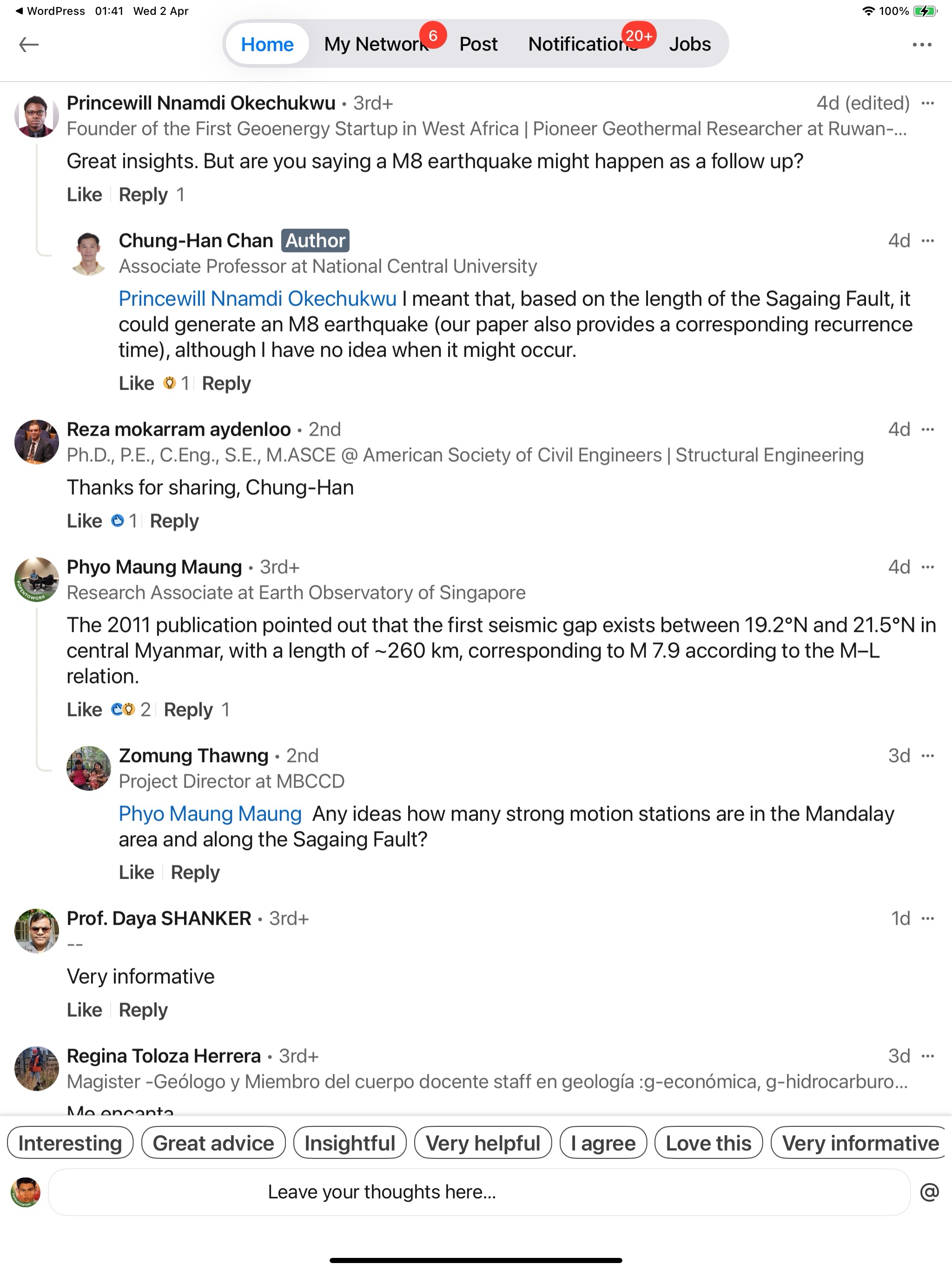The width and height of the screenshot is (952, 1270).
Task: Tap the @ mention icon
Action: click(929, 1192)
